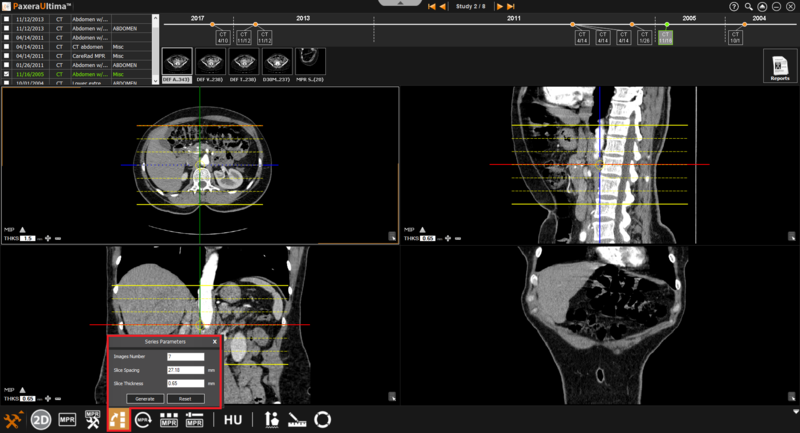Open the sagittal viewport MIP arrow
Image resolution: width=800 pixels, height=433 pixels.
(422, 229)
